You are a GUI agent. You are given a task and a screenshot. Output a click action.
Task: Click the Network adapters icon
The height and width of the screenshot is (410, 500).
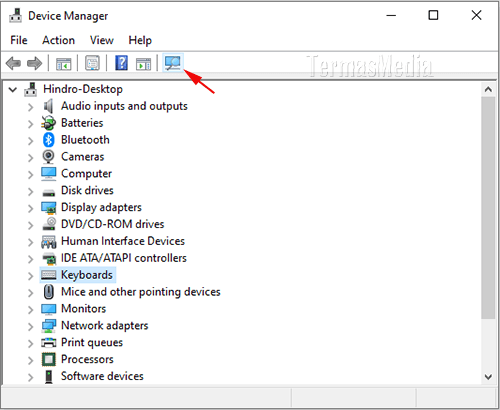click(x=49, y=326)
